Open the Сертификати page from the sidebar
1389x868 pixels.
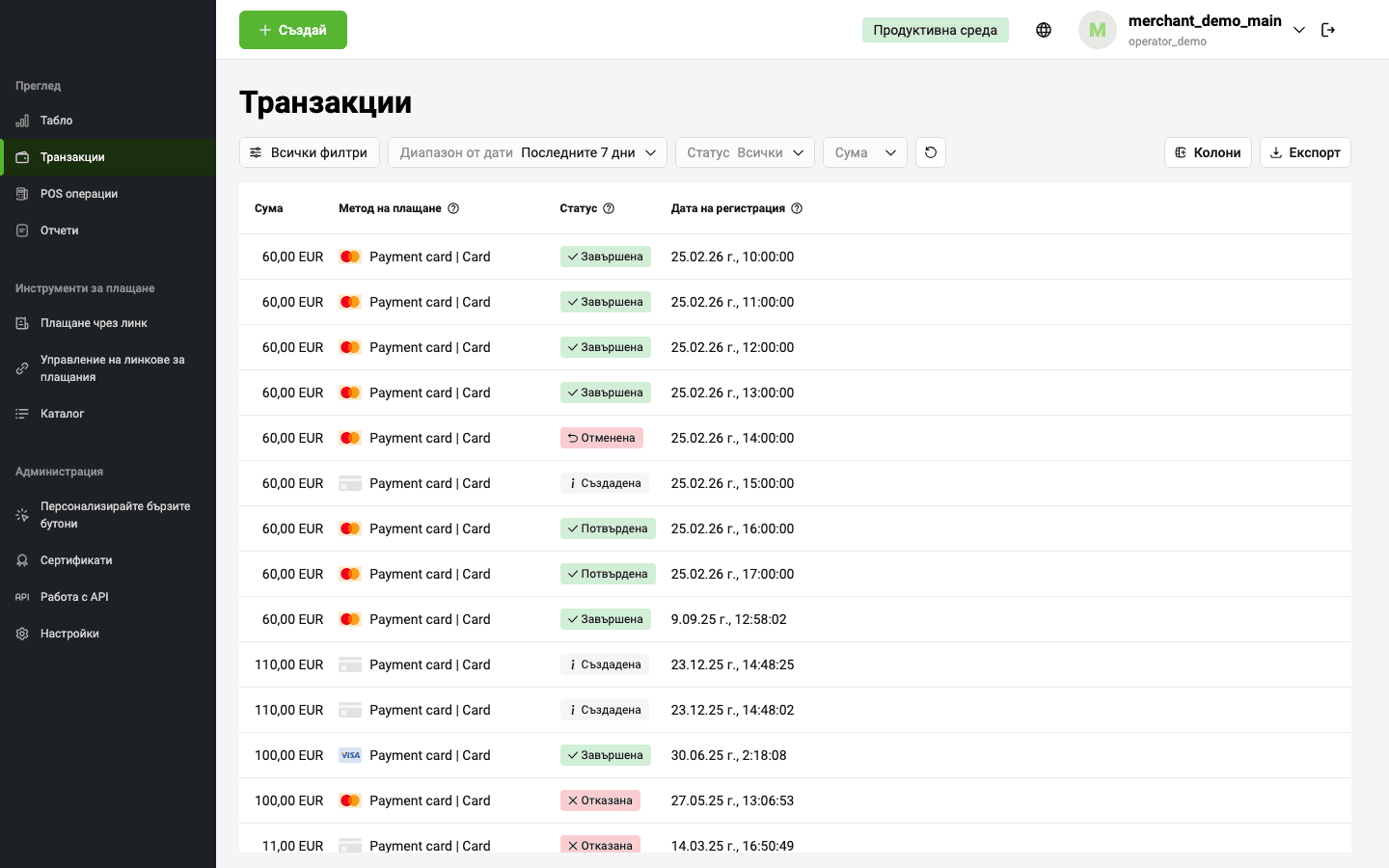(x=76, y=560)
